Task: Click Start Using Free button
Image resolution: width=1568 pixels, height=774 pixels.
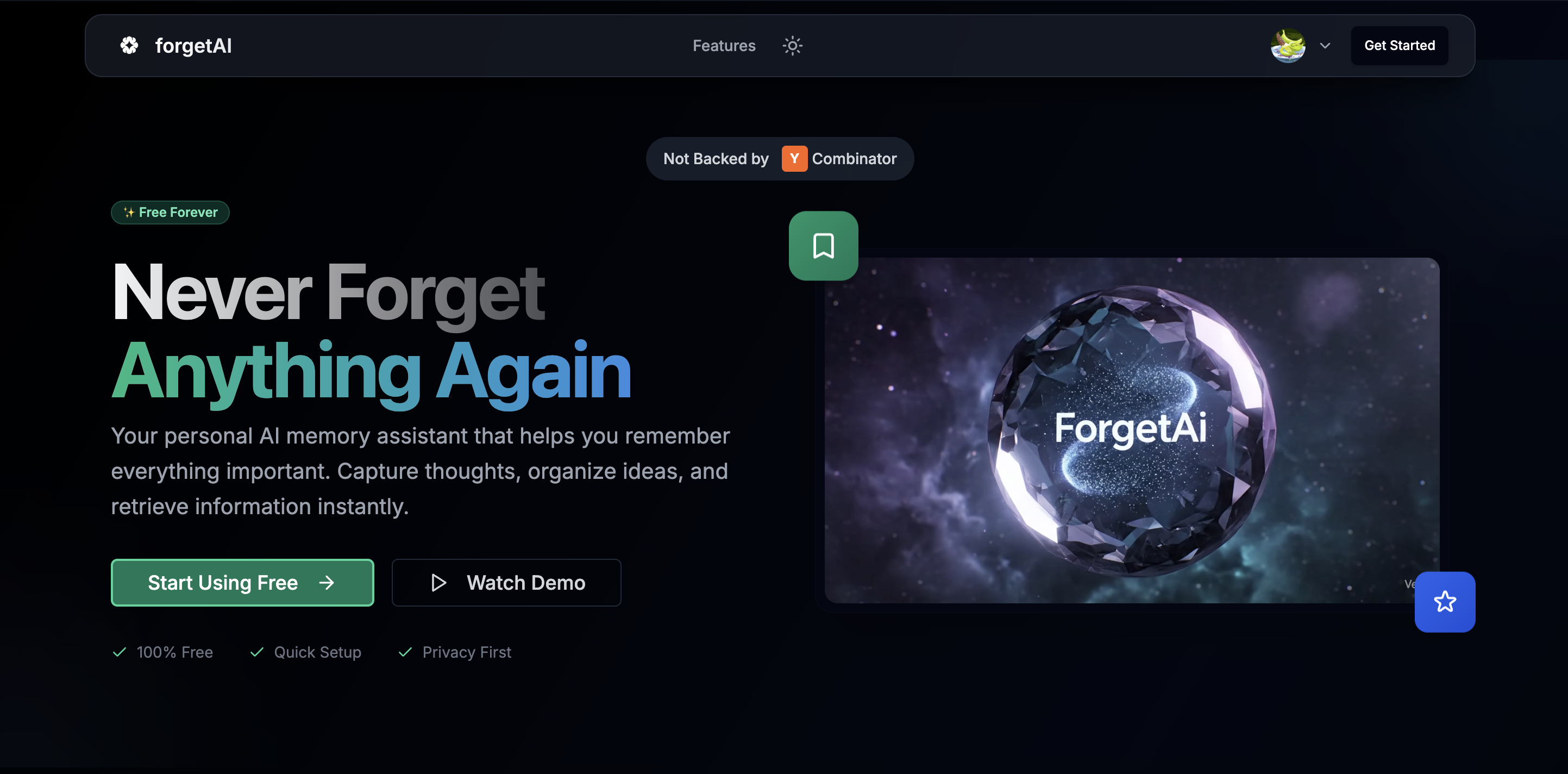Action: (242, 583)
